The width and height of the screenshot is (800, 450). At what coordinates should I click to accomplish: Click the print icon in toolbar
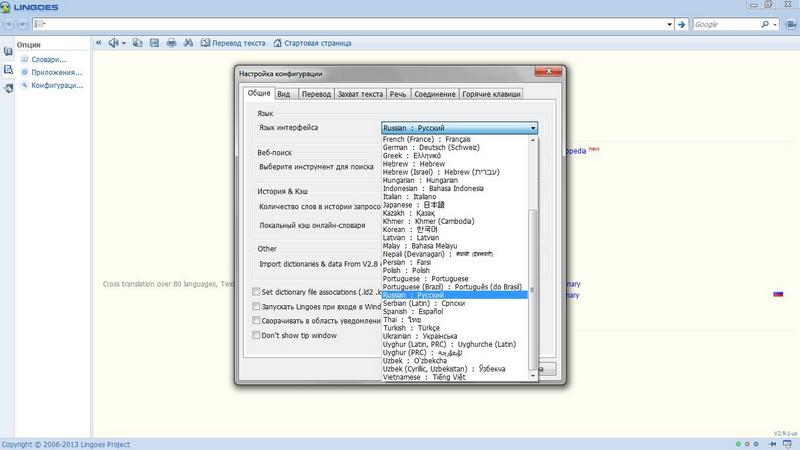tap(171, 43)
